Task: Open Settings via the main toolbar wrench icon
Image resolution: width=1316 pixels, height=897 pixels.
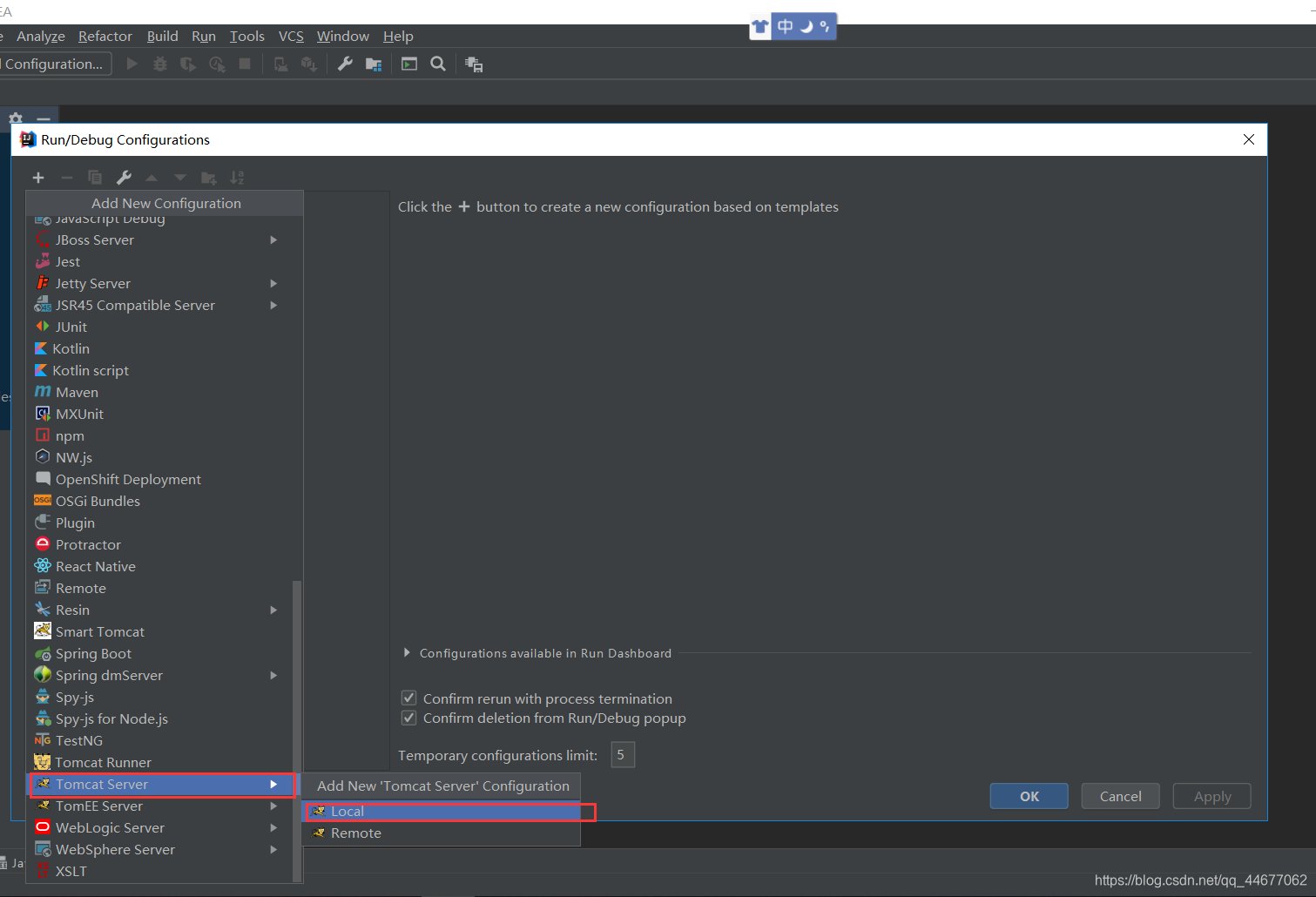Action: (x=345, y=64)
